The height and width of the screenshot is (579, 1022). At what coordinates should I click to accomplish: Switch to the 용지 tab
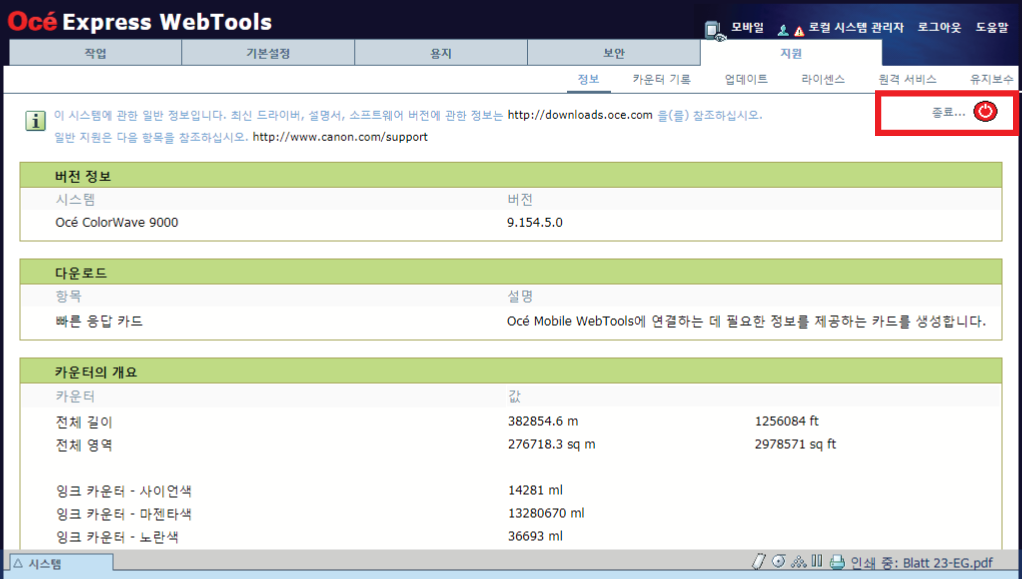coord(441,53)
